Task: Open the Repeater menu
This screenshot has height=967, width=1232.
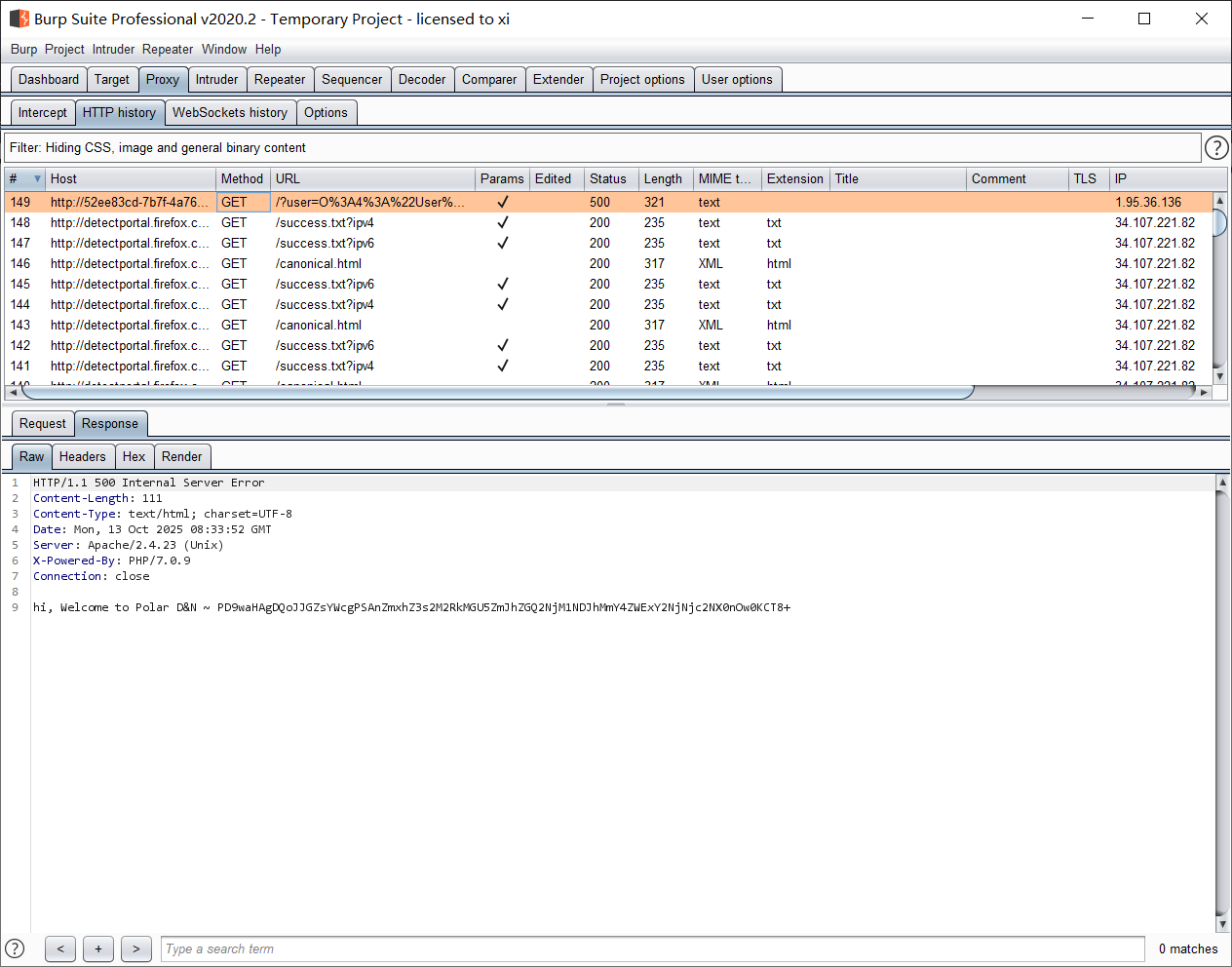Action: pos(168,50)
